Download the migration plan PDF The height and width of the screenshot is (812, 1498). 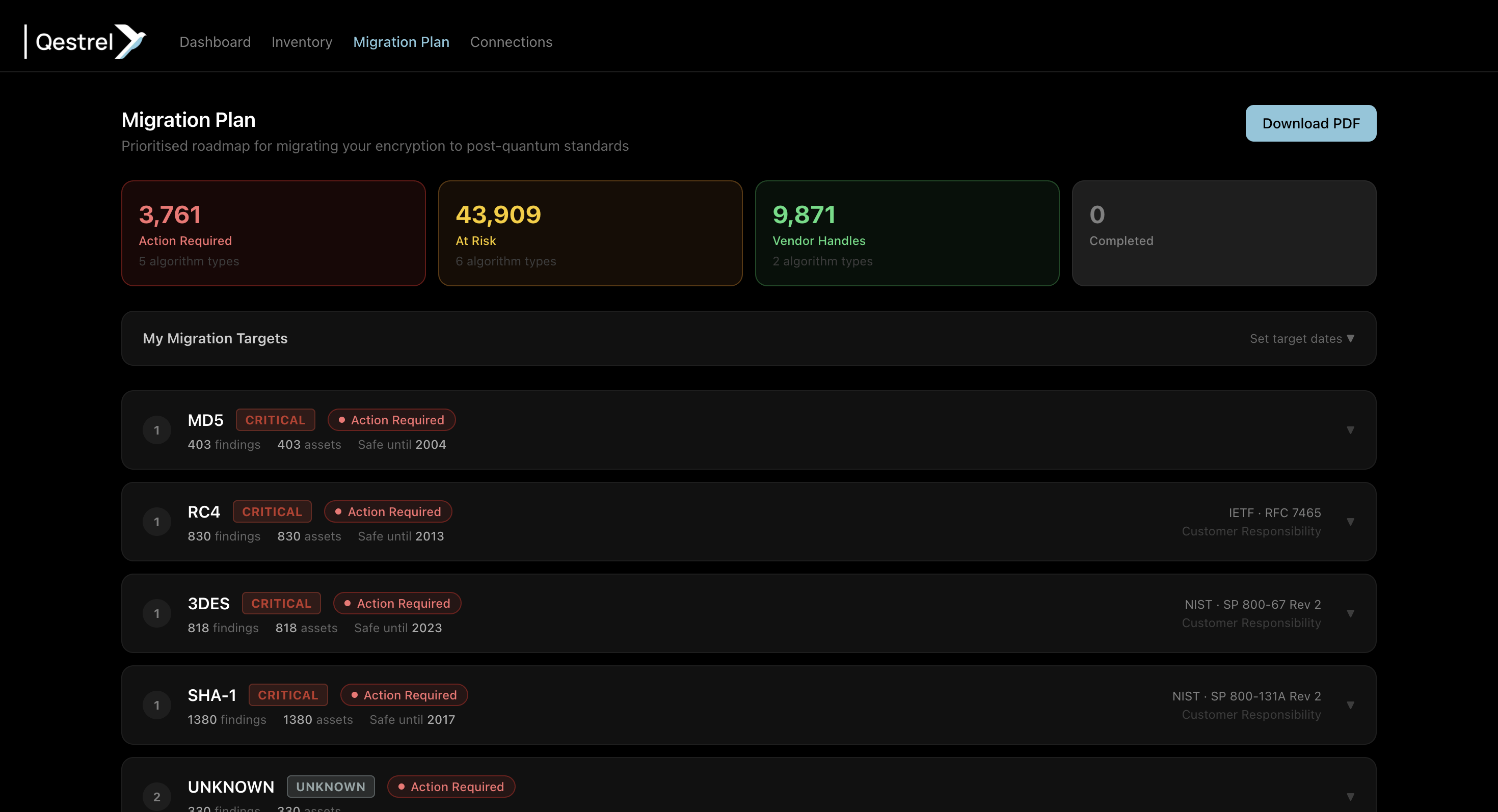pyautogui.click(x=1310, y=123)
